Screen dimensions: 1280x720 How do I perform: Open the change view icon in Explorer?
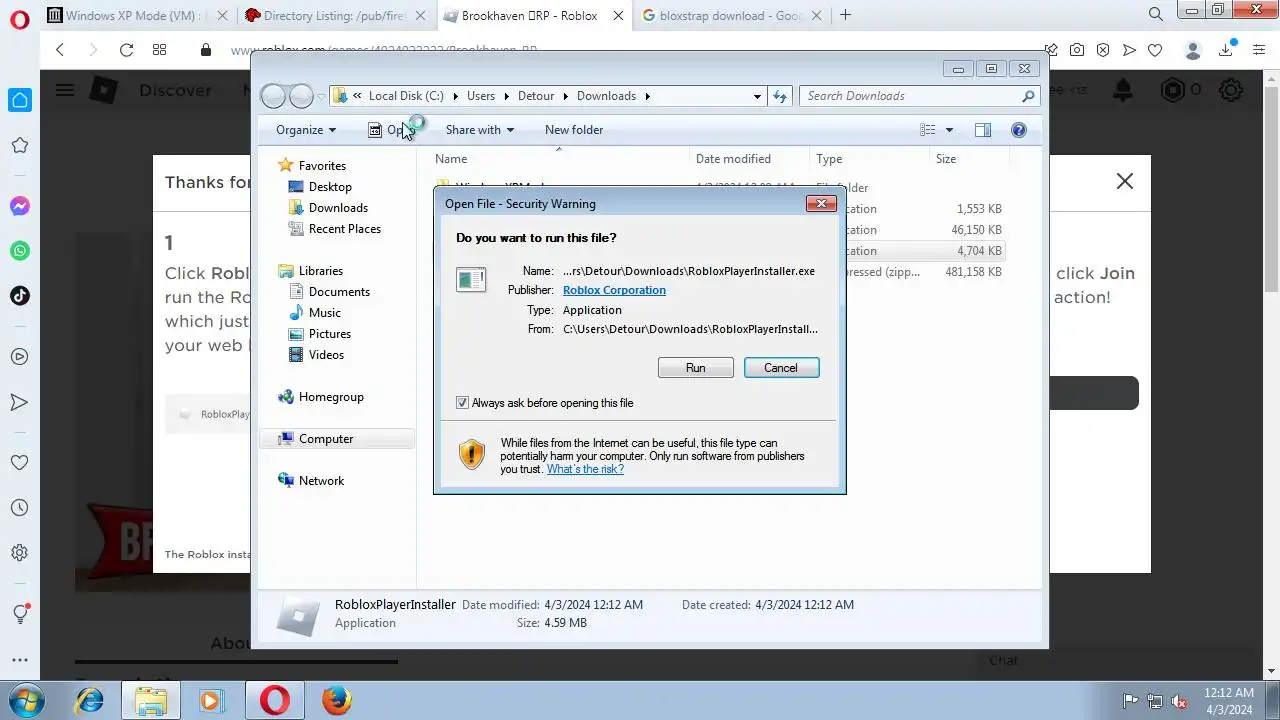tap(928, 130)
